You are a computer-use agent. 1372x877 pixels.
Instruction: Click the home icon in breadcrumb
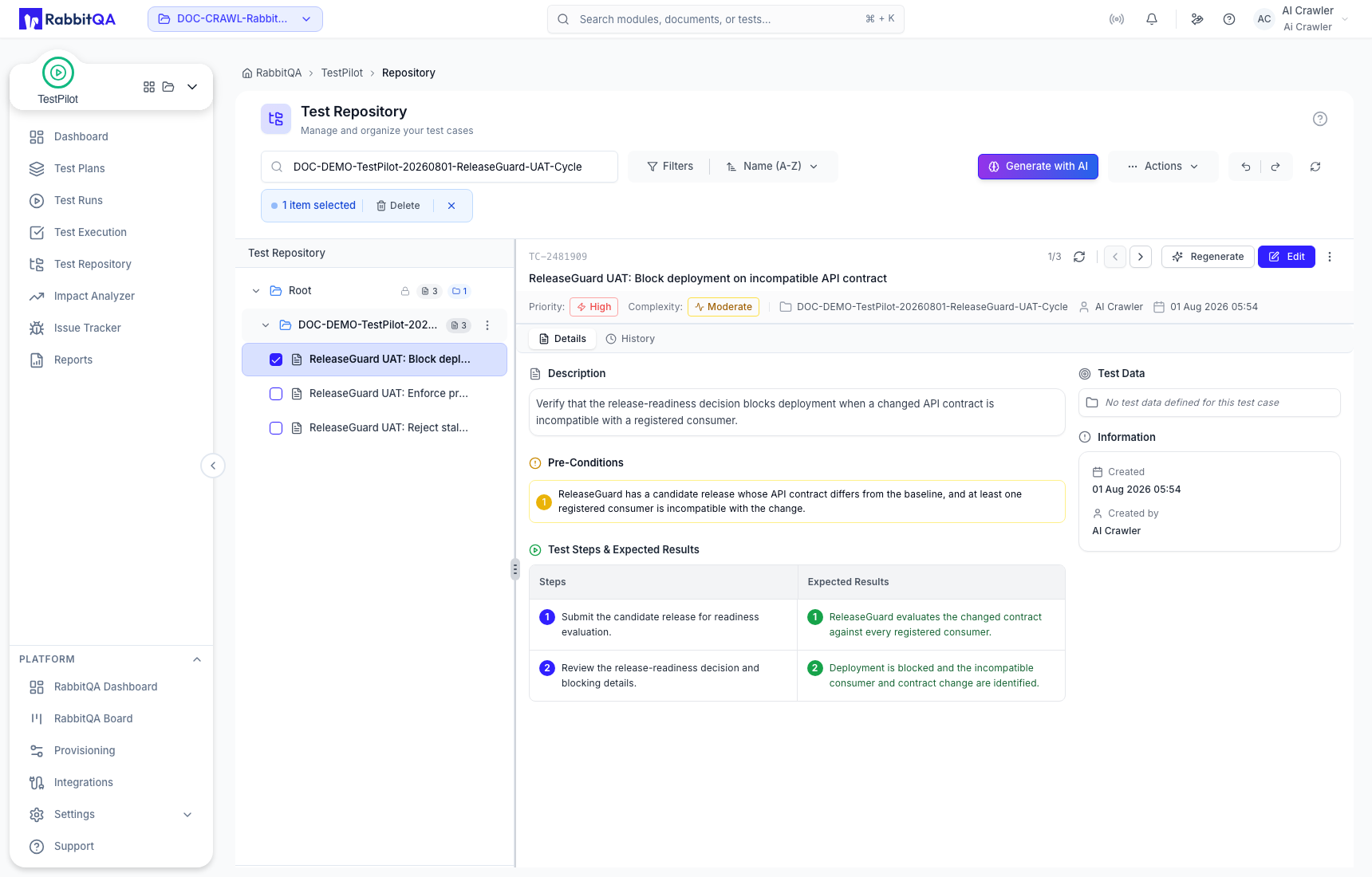pos(247,73)
